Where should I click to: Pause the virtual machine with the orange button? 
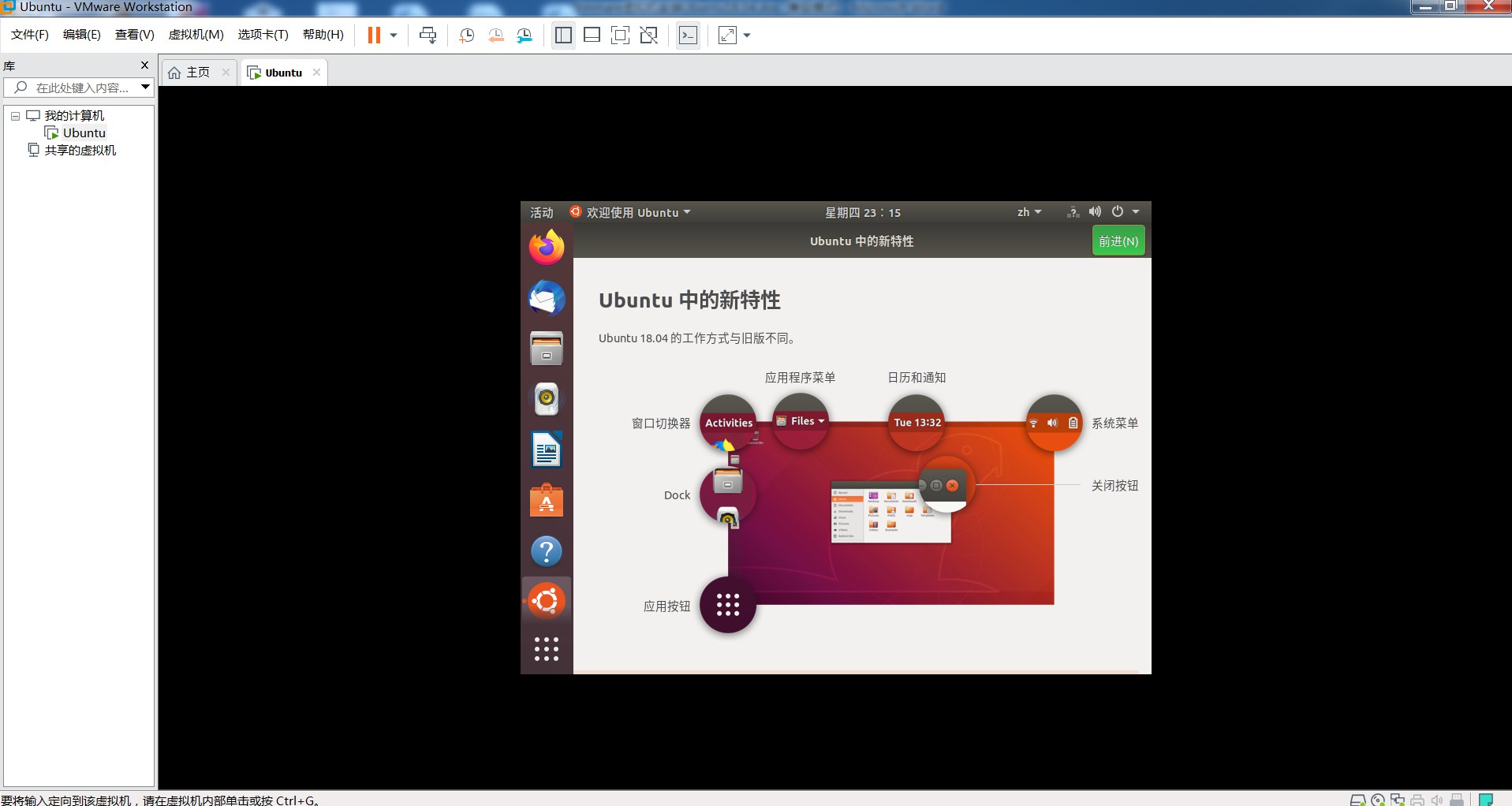coord(374,35)
